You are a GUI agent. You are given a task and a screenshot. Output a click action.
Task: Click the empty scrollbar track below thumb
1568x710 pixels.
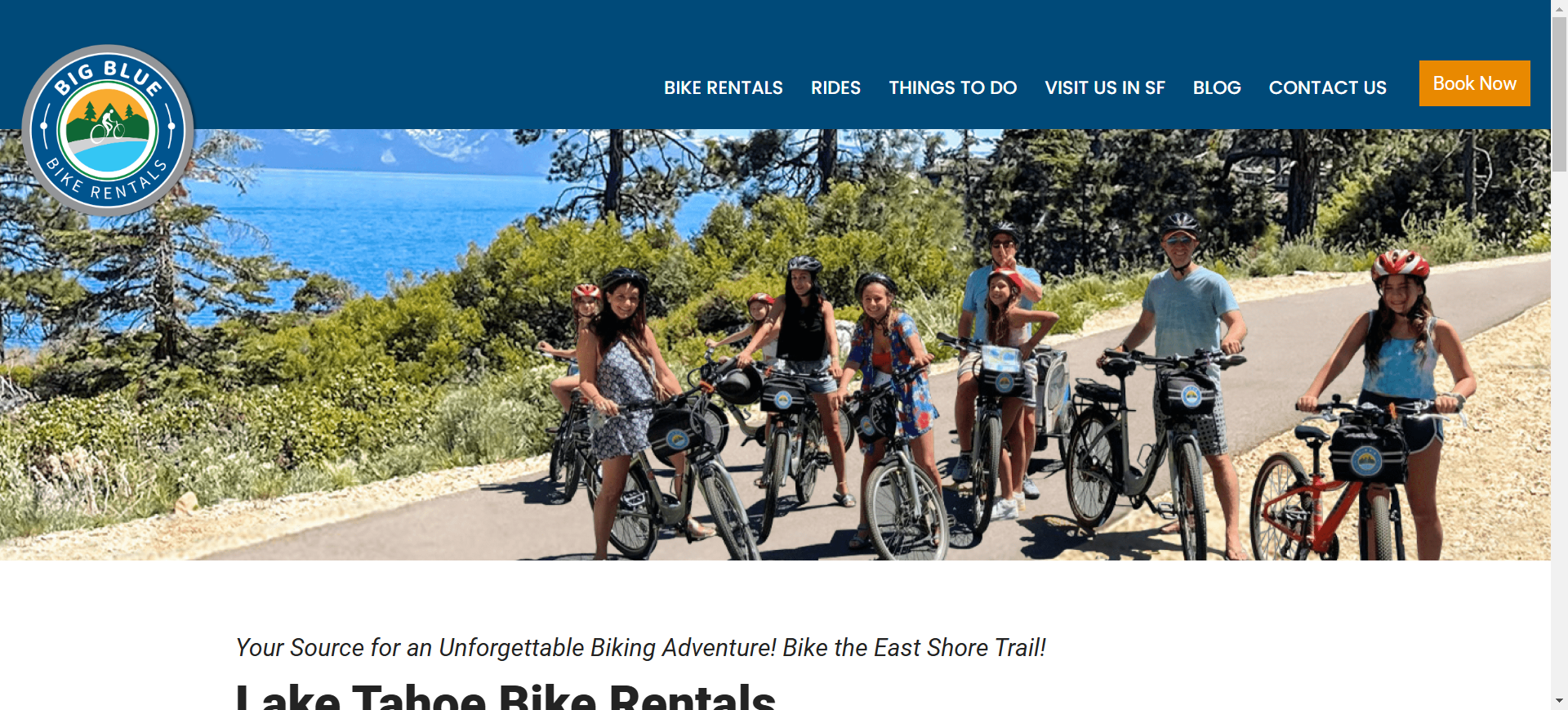1559,433
